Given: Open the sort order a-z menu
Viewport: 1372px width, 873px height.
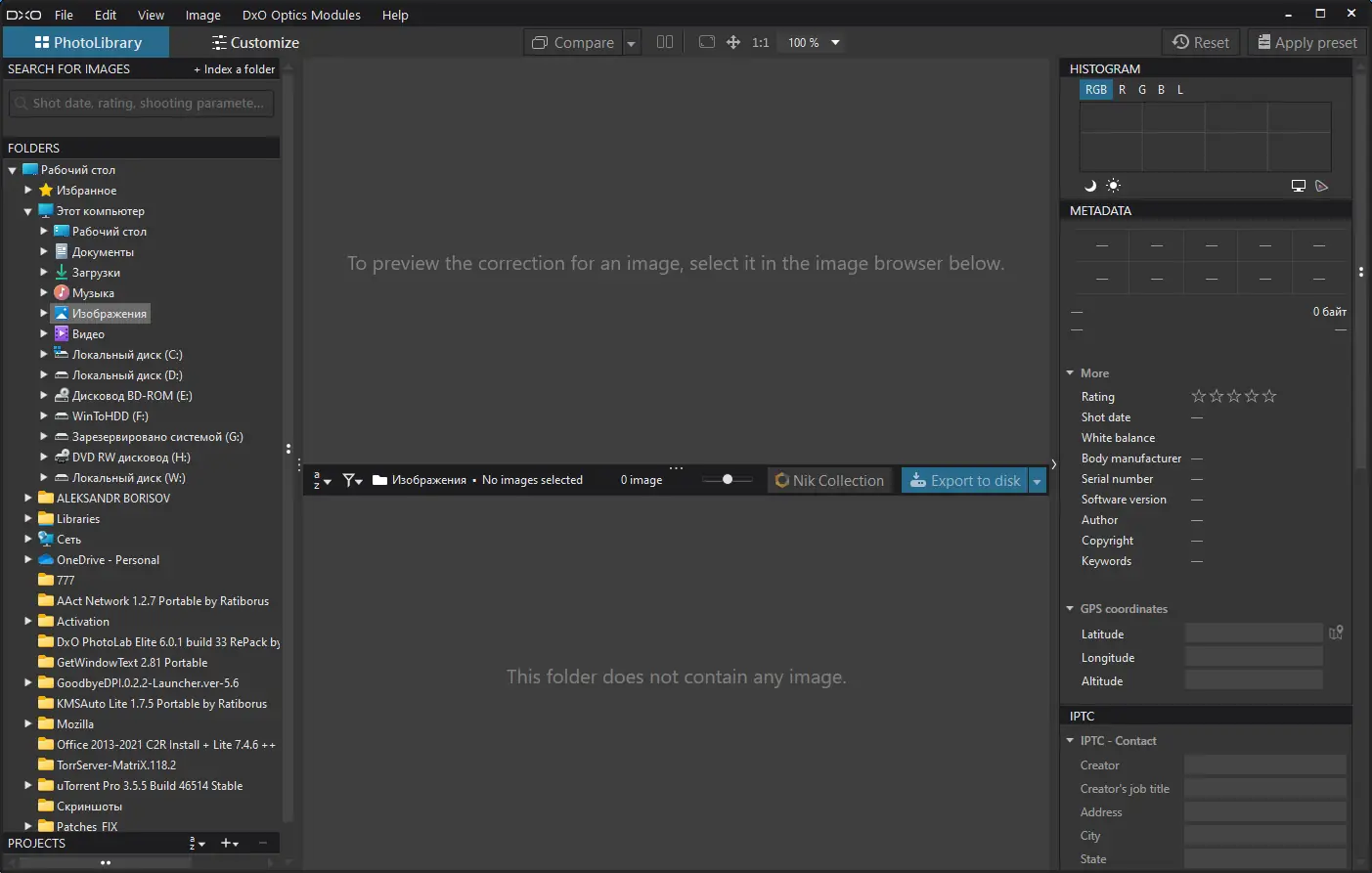Looking at the screenshot, I should point(322,480).
